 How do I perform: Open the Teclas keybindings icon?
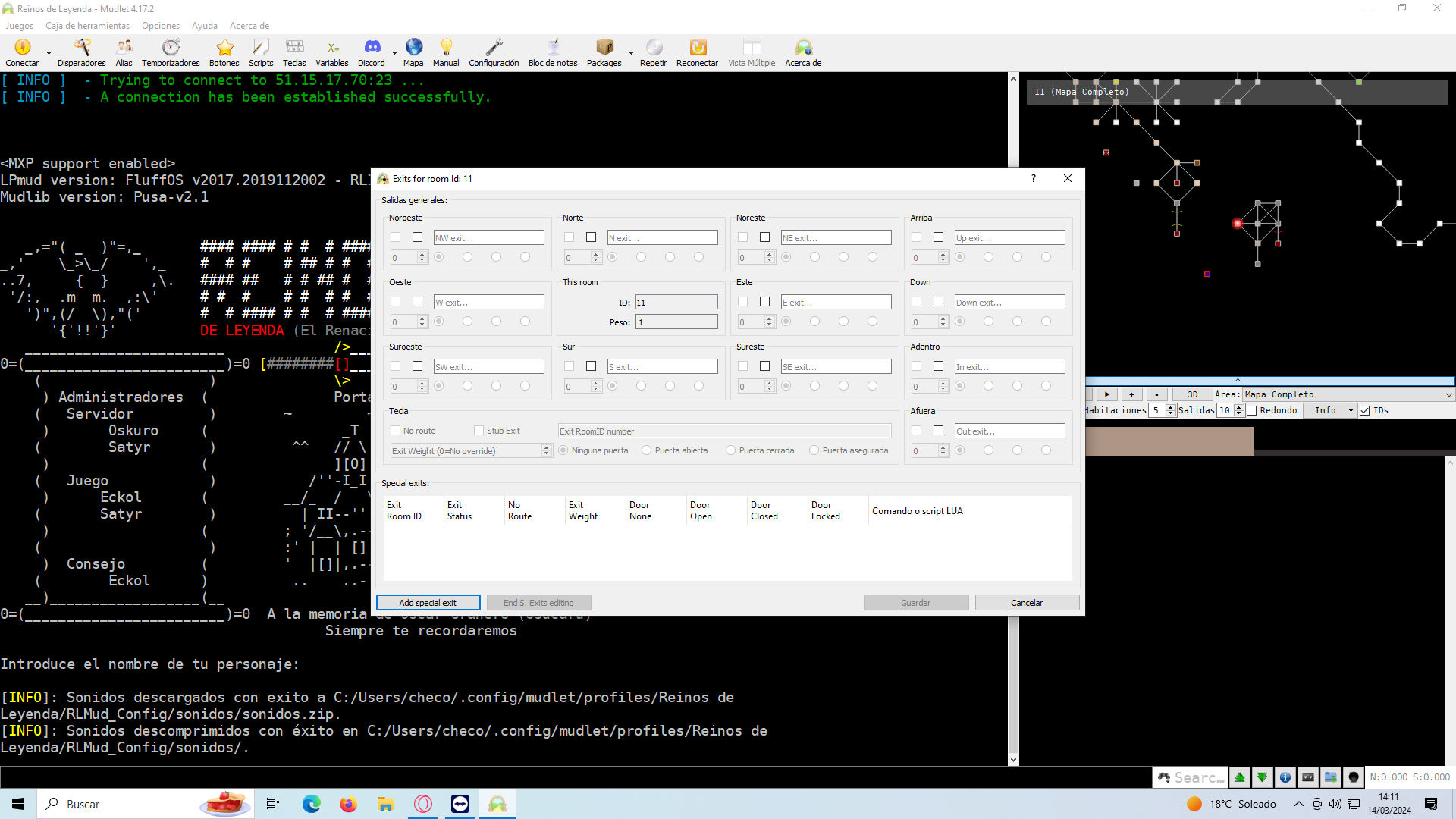[x=294, y=52]
